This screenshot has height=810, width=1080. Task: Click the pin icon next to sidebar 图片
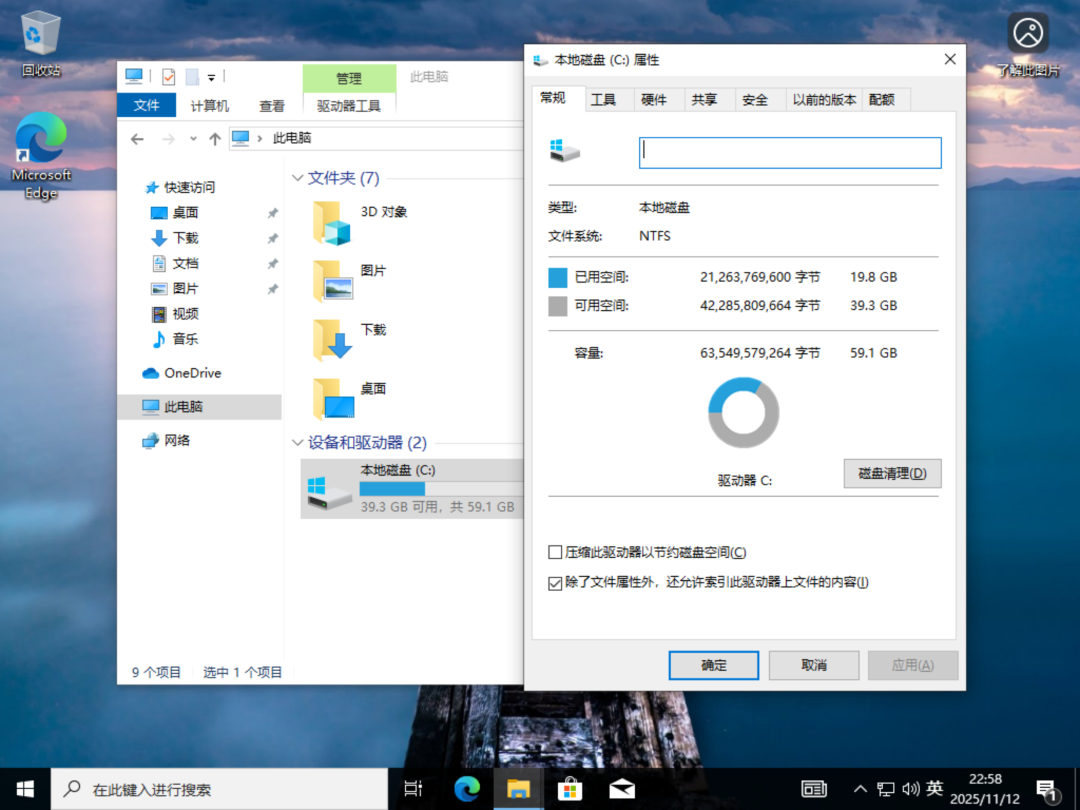[x=273, y=289]
